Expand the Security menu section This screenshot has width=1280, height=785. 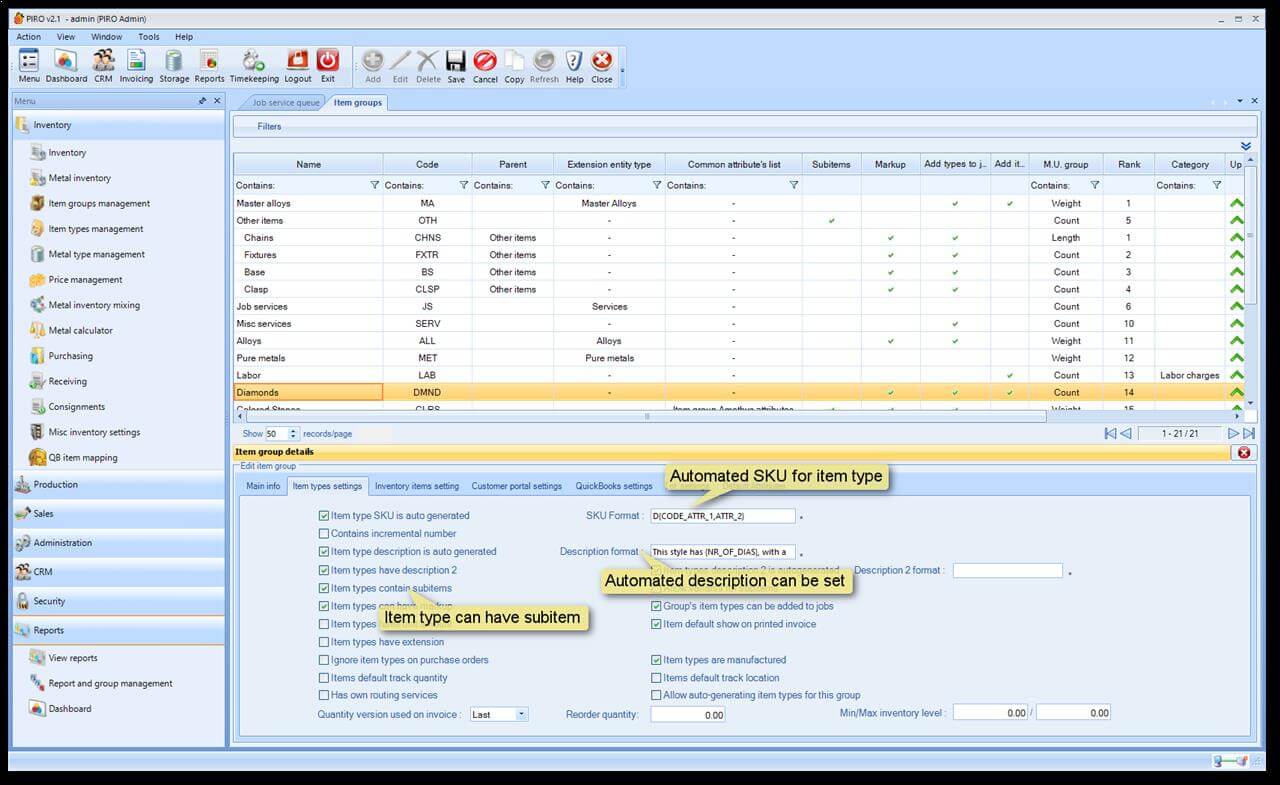118,601
